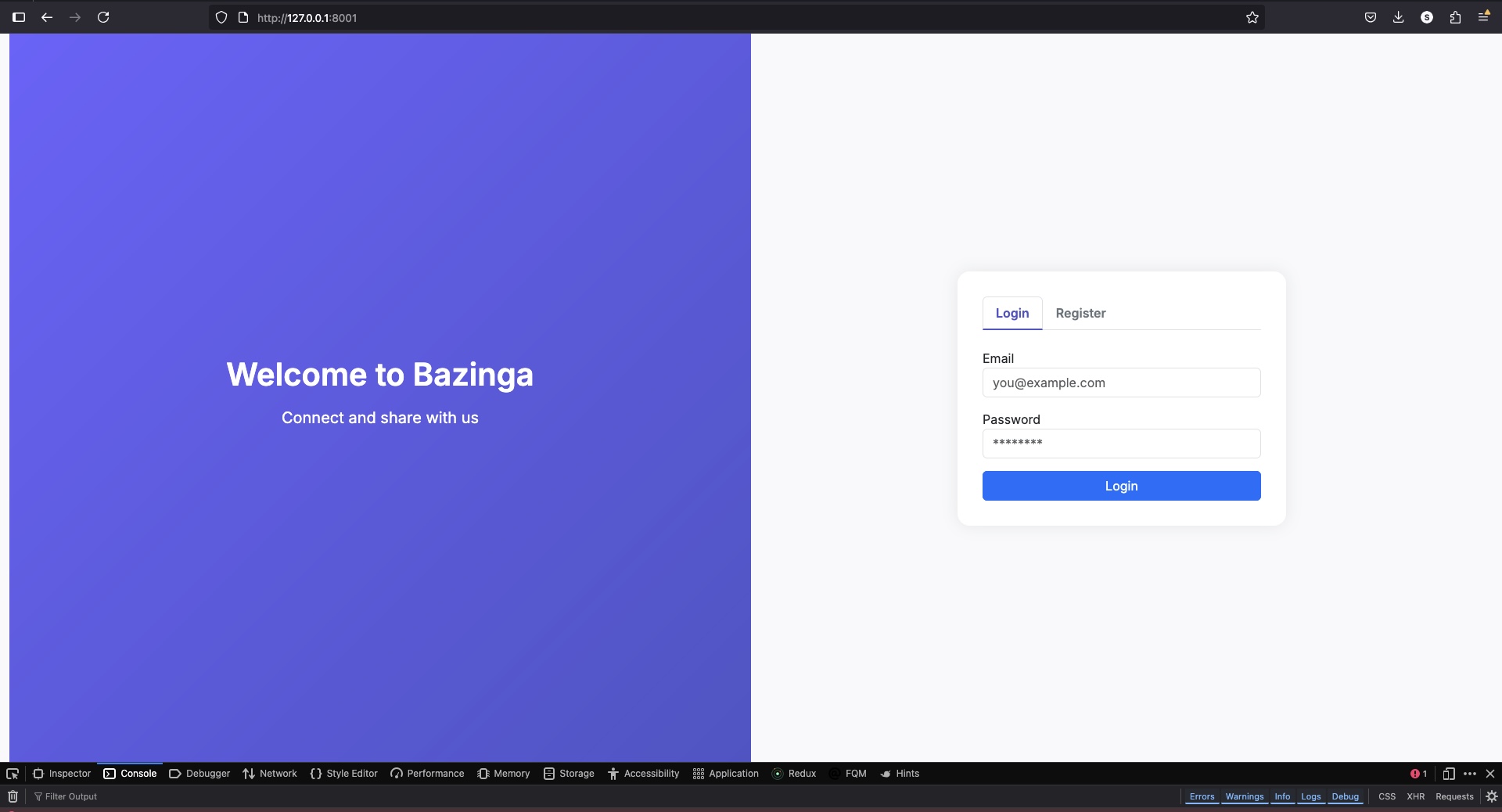This screenshot has height=812, width=1502.
Task: Click the red error count indicator
Action: click(1418, 774)
